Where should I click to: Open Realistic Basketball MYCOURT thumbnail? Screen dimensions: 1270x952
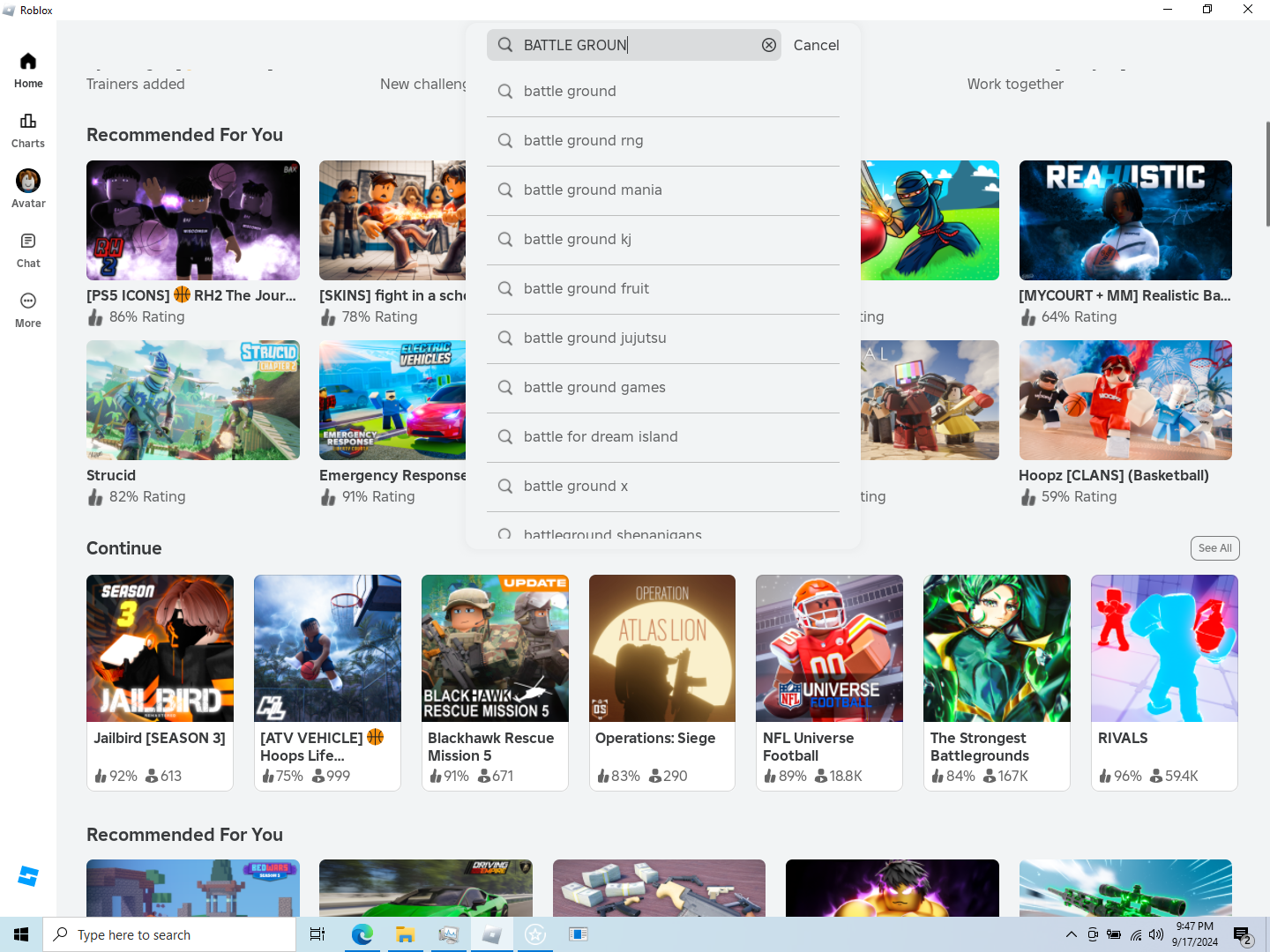coord(1125,220)
